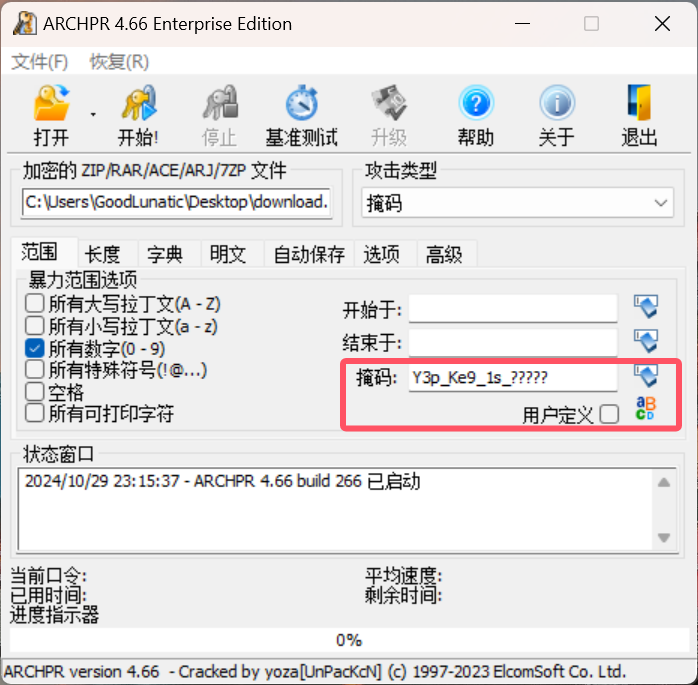Viewport: 698px width, 685px height.
Task: Open the user-defined charset aBcD icon
Action: pos(645,409)
